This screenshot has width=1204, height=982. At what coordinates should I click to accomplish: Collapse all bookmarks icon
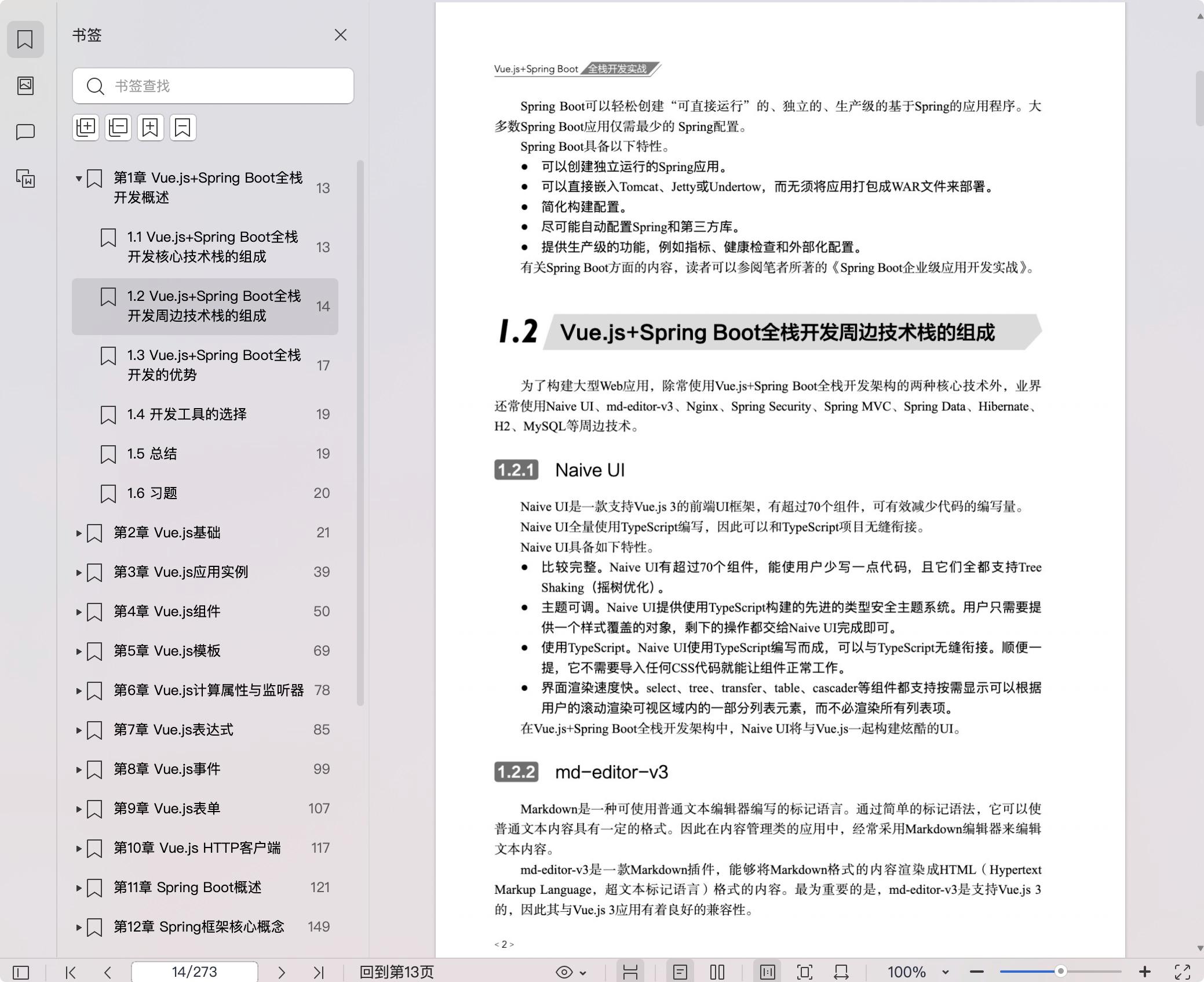click(x=118, y=128)
